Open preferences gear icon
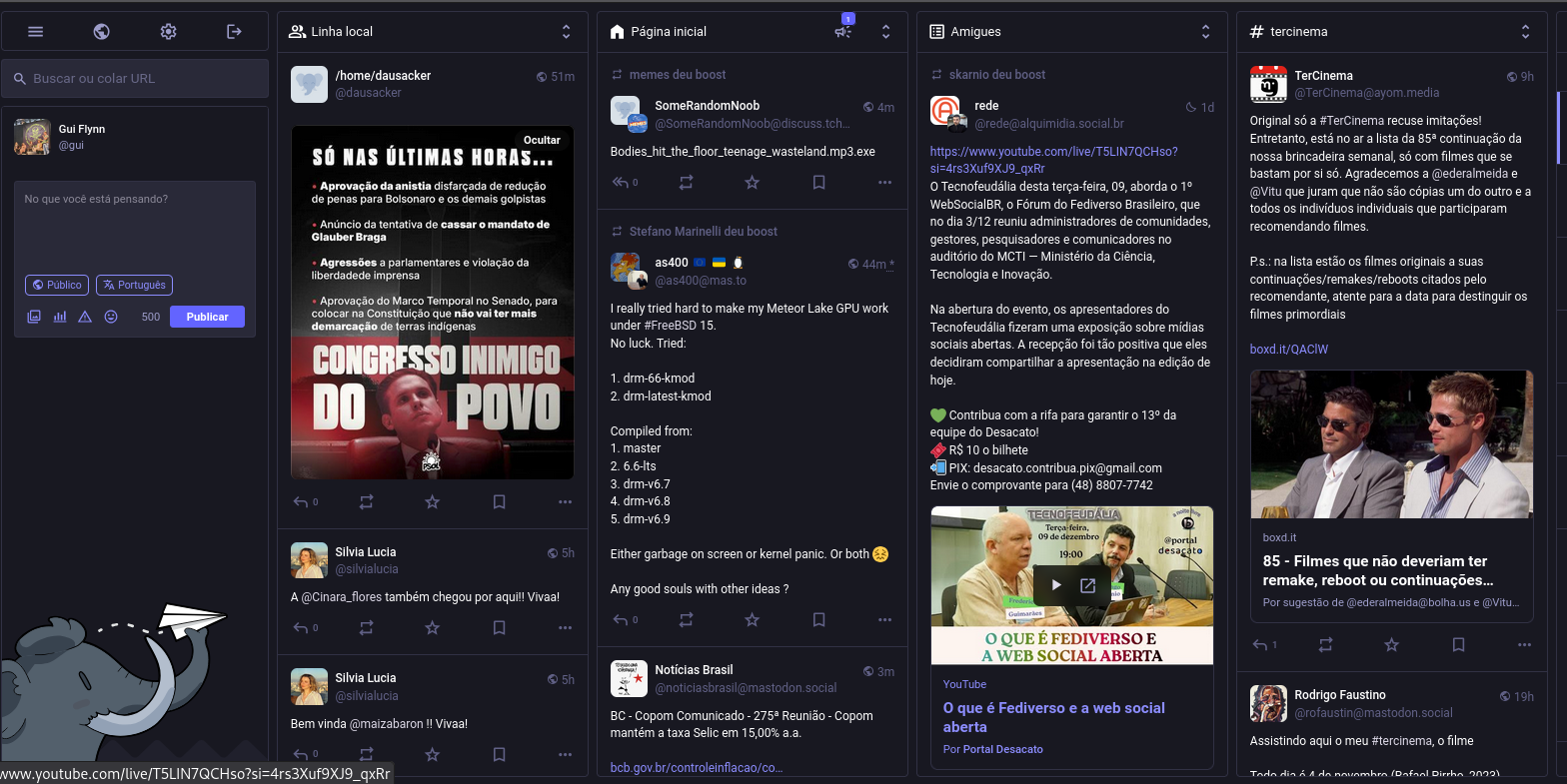1567x784 pixels. pos(168,32)
